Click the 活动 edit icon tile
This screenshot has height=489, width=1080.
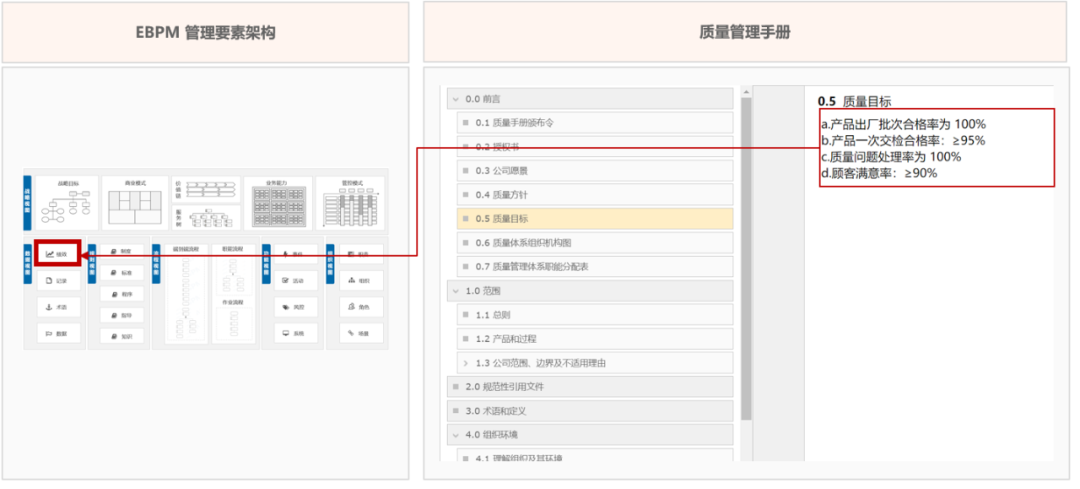point(294,281)
